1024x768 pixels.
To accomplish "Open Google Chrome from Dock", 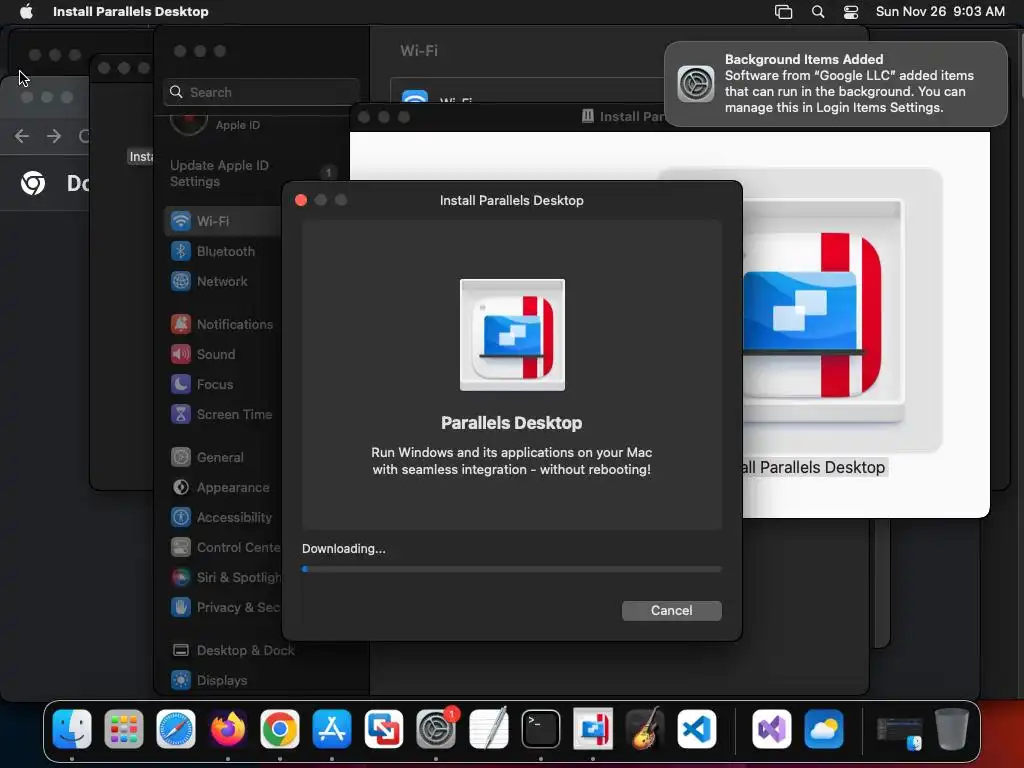I will (x=280, y=729).
